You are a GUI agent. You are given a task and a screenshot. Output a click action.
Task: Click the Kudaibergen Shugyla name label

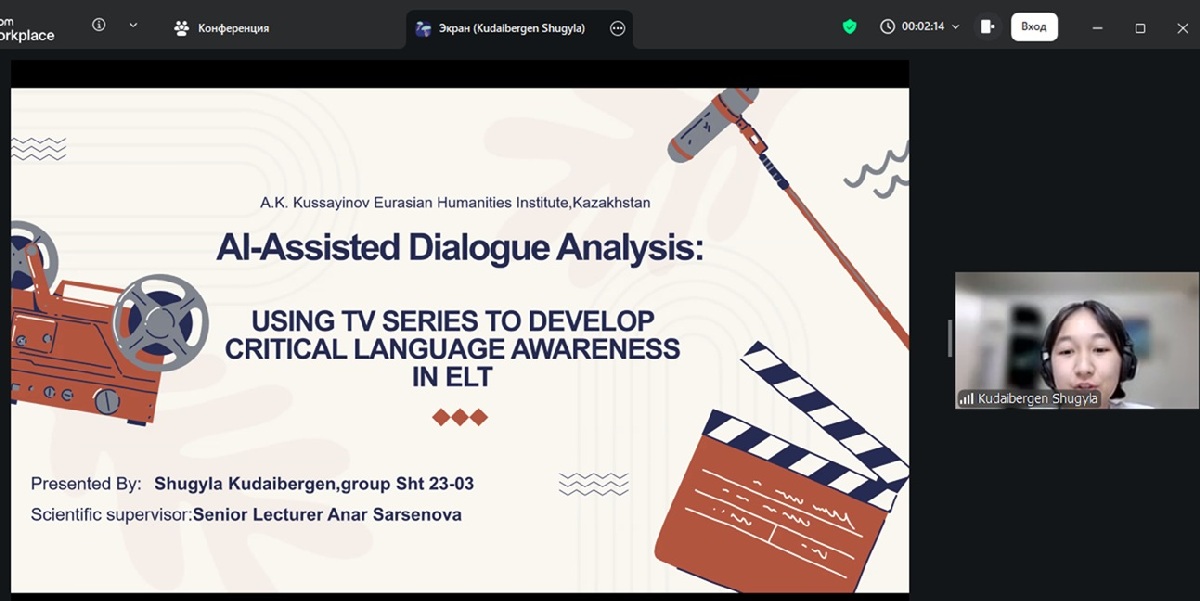[x=1037, y=399]
